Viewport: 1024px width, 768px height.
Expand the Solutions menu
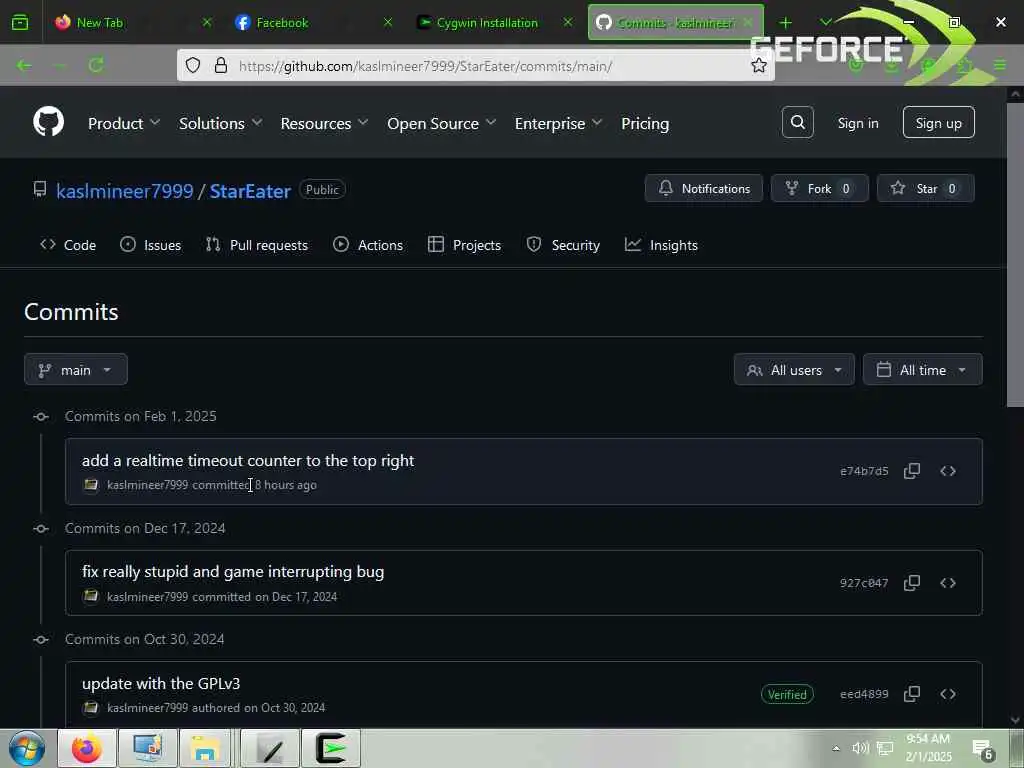tap(221, 123)
